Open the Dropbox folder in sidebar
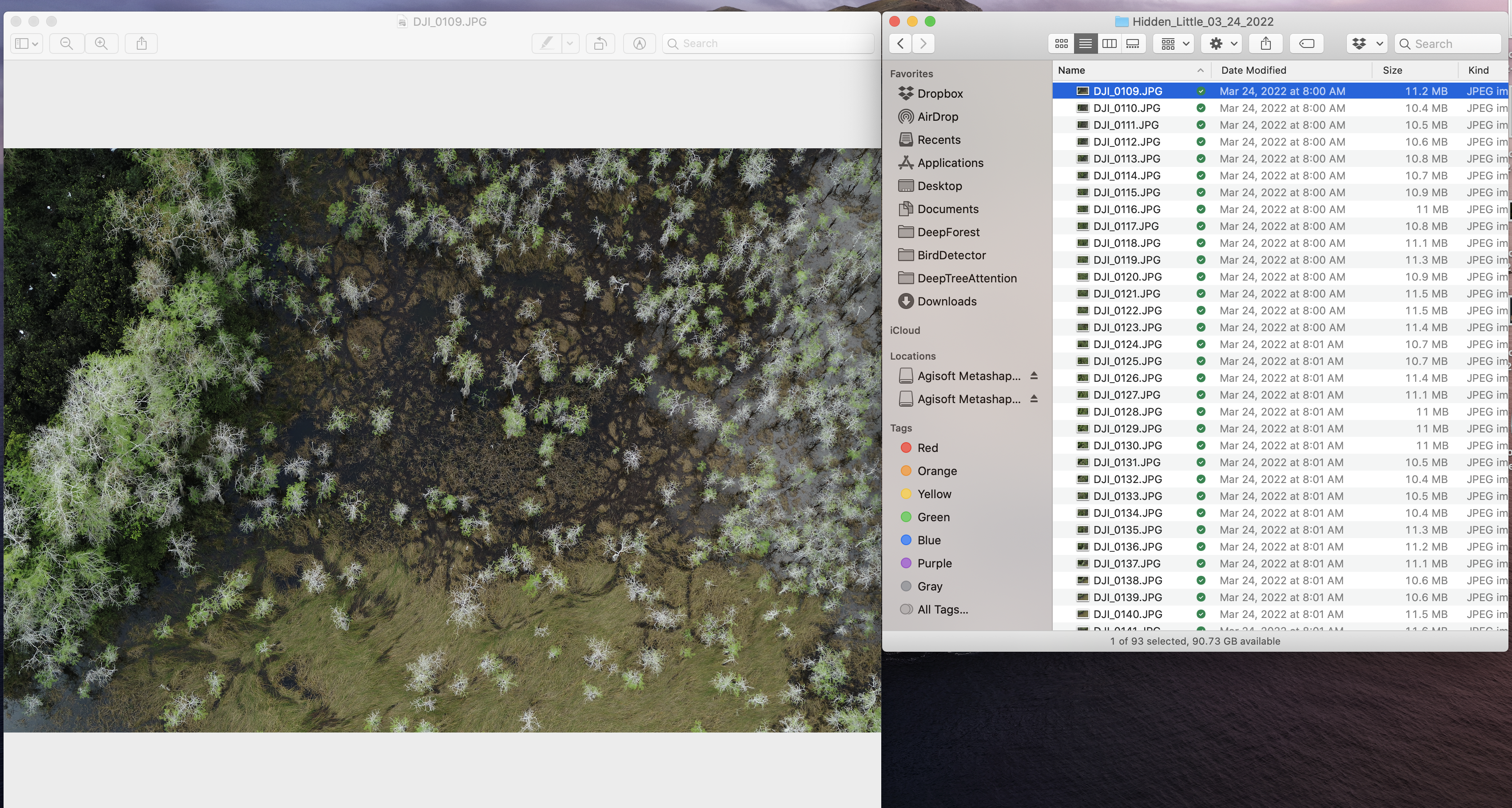The width and height of the screenshot is (1512, 808). [x=940, y=93]
